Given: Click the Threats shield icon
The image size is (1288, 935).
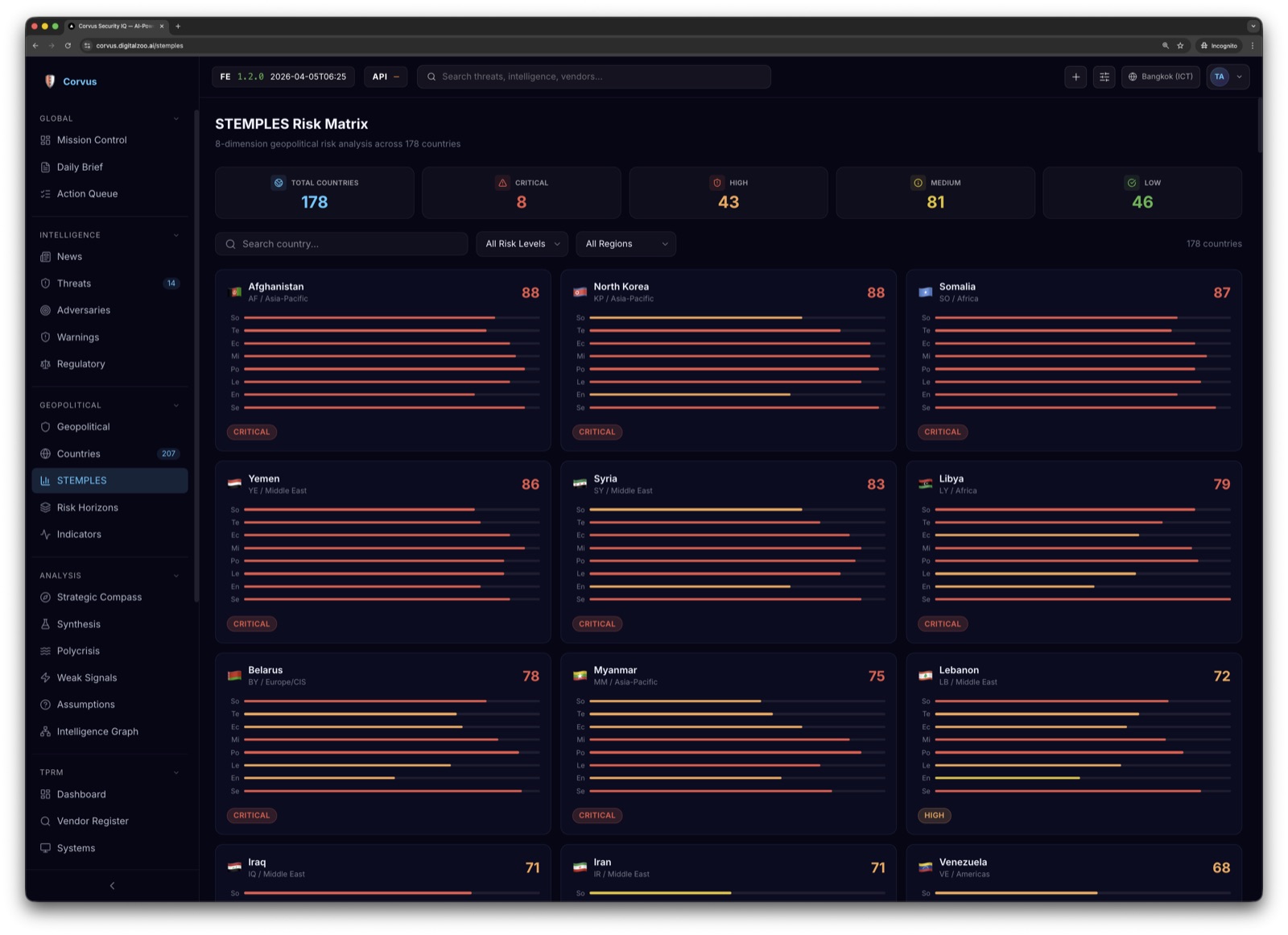Looking at the screenshot, I should (x=45, y=283).
